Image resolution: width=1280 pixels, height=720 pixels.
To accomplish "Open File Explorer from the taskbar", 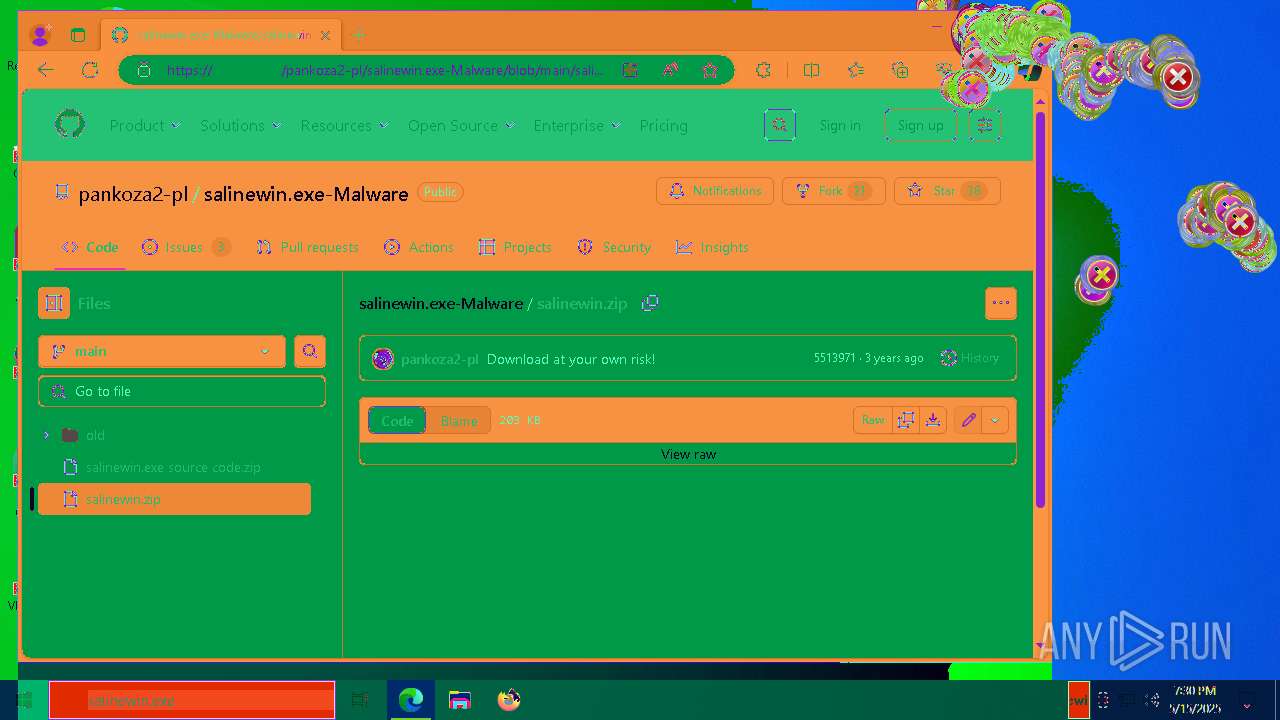I will (460, 700).
